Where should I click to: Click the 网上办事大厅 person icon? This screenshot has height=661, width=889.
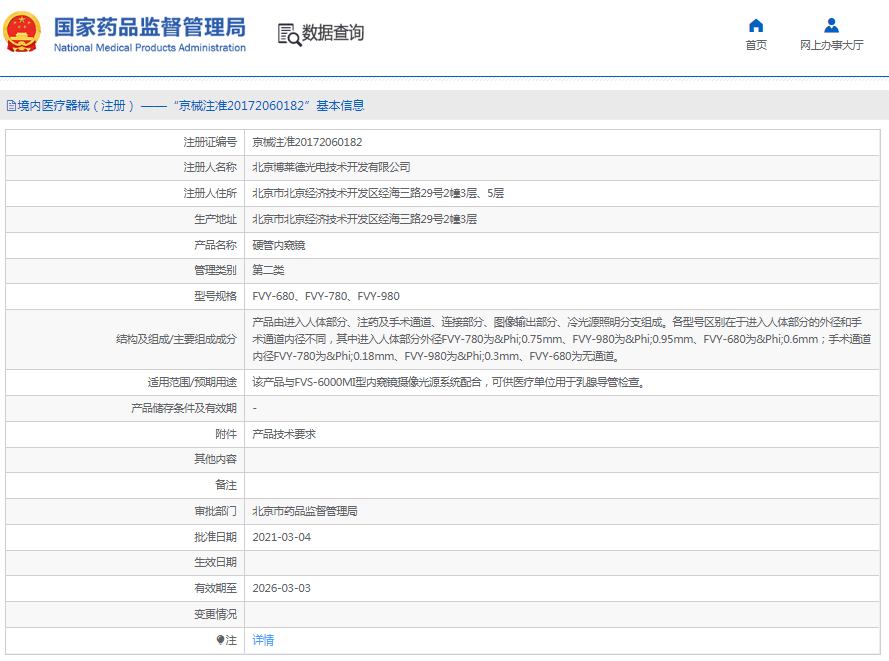(831, 26)
